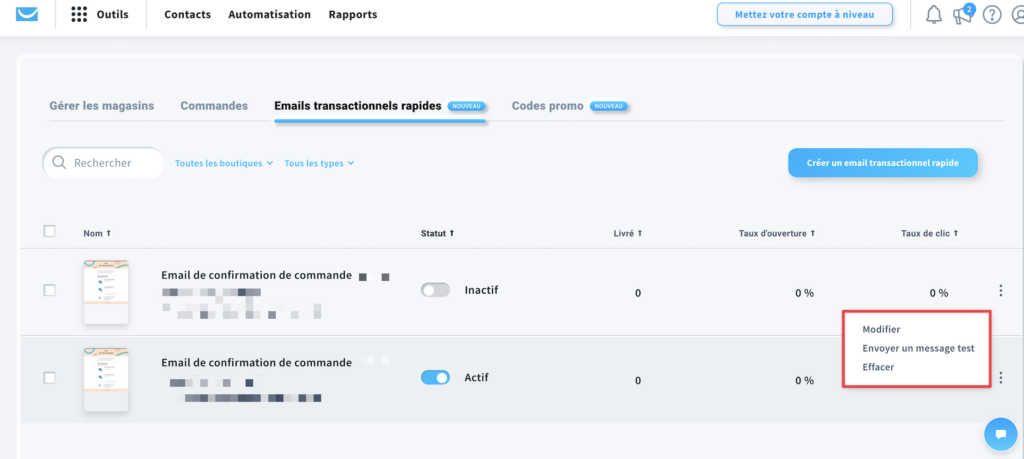The height and width of the screenshot is (459, 1024).
Task: Check the select-all checkbox in table header
Action: 49,231
